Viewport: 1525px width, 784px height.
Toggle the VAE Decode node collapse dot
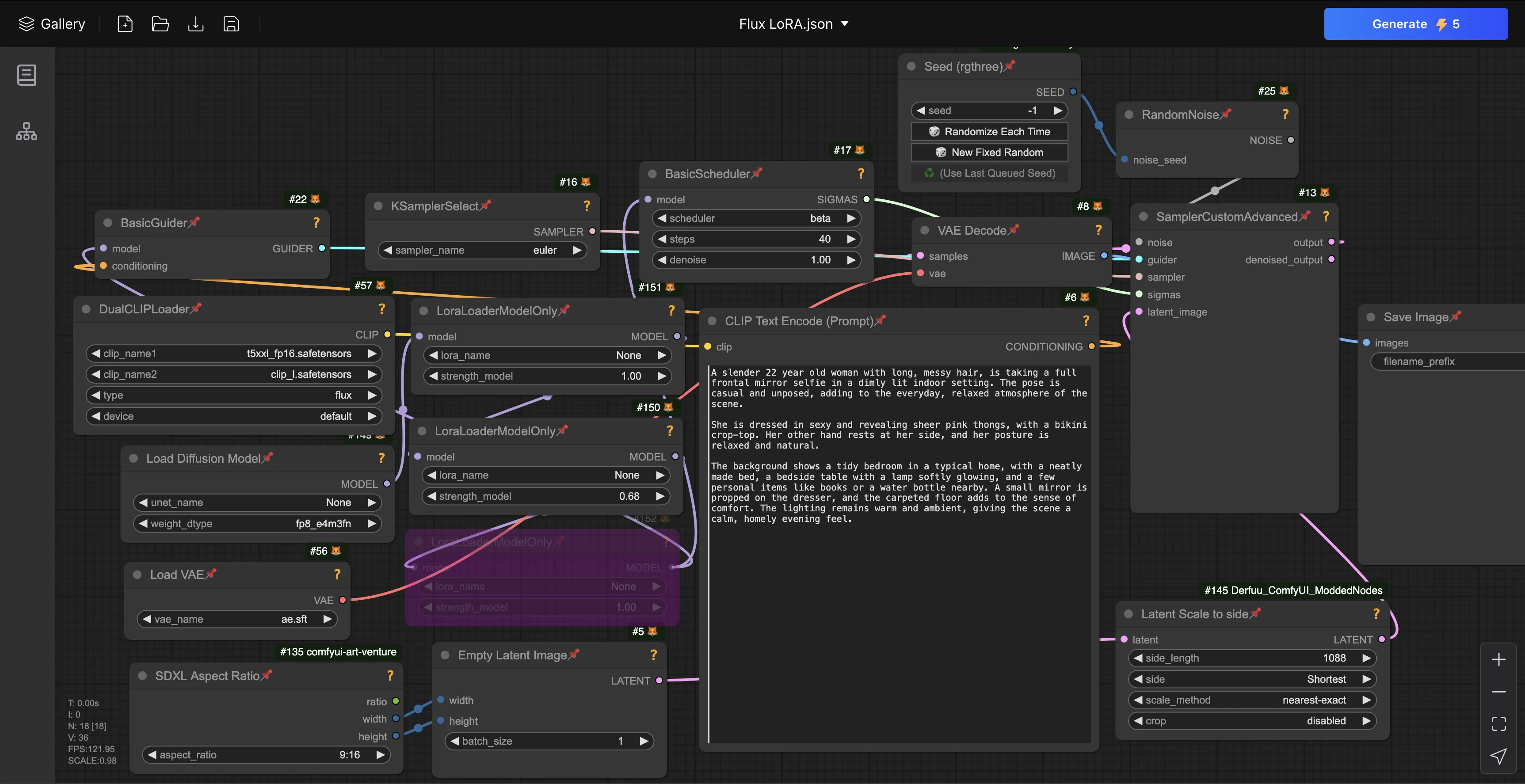coord(925,230)
